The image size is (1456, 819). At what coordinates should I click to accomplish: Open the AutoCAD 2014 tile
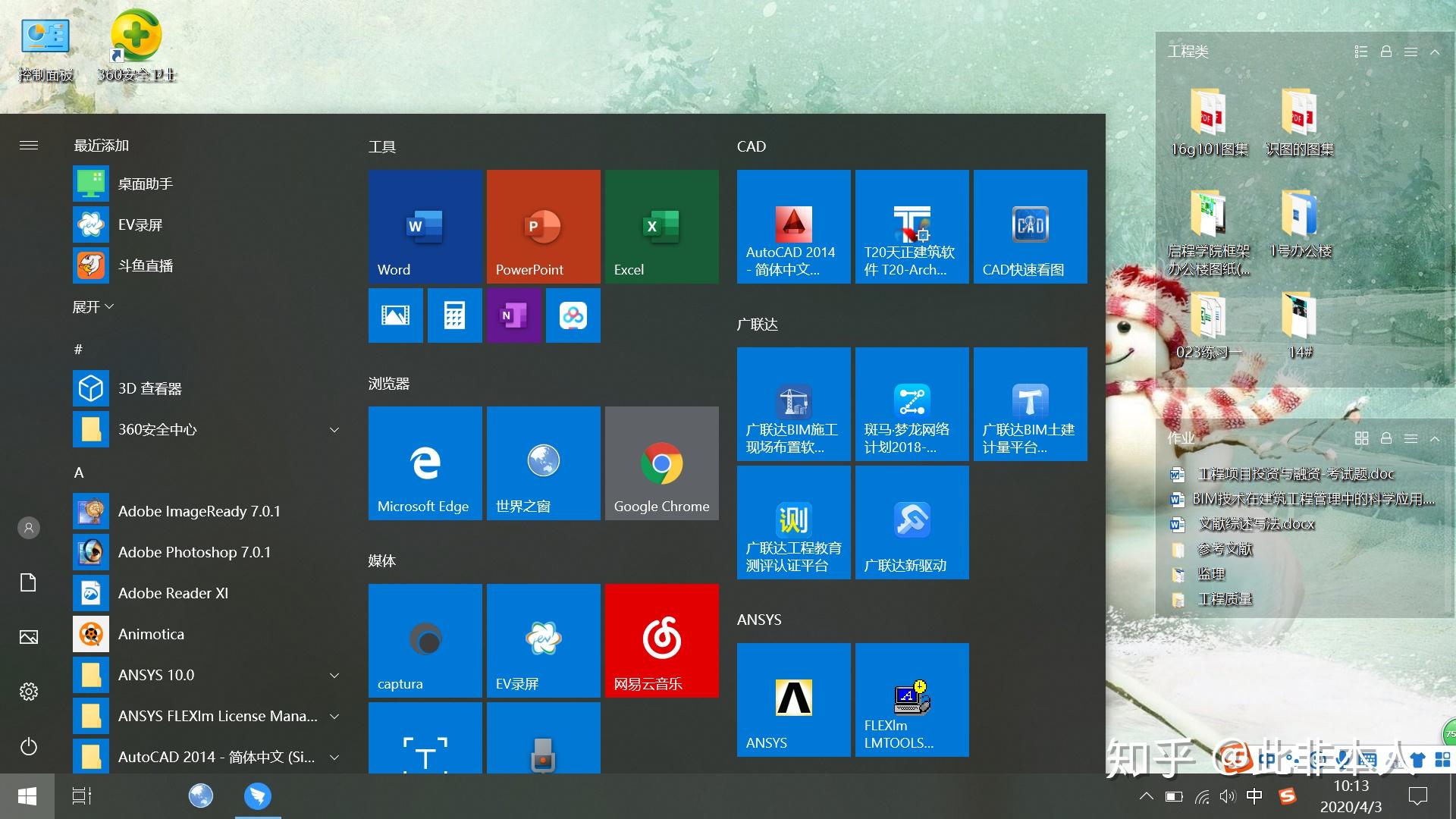(x=793, y=227)
